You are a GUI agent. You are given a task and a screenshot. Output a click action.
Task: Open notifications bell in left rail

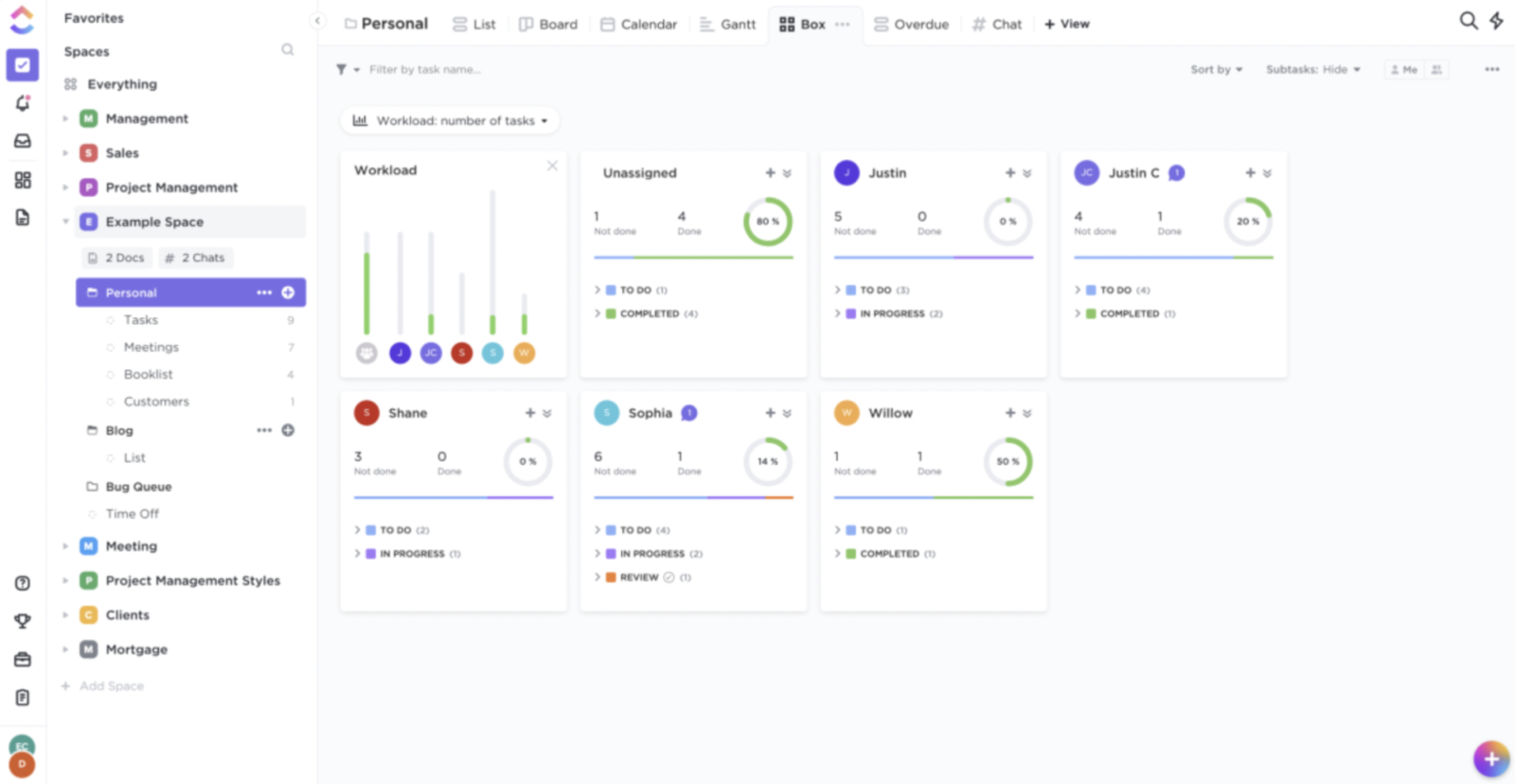[x=23, y=103]
